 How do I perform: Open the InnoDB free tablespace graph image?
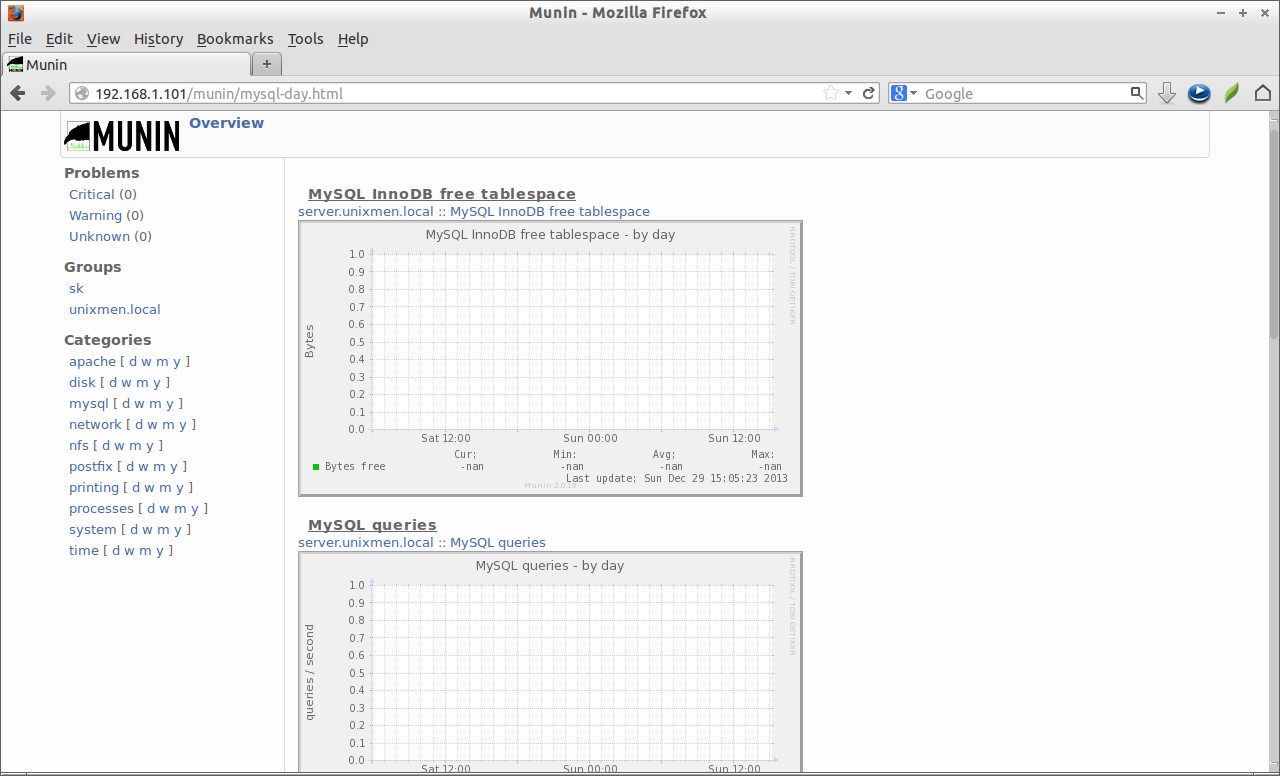pyautogui.click(x=550, y=358)
